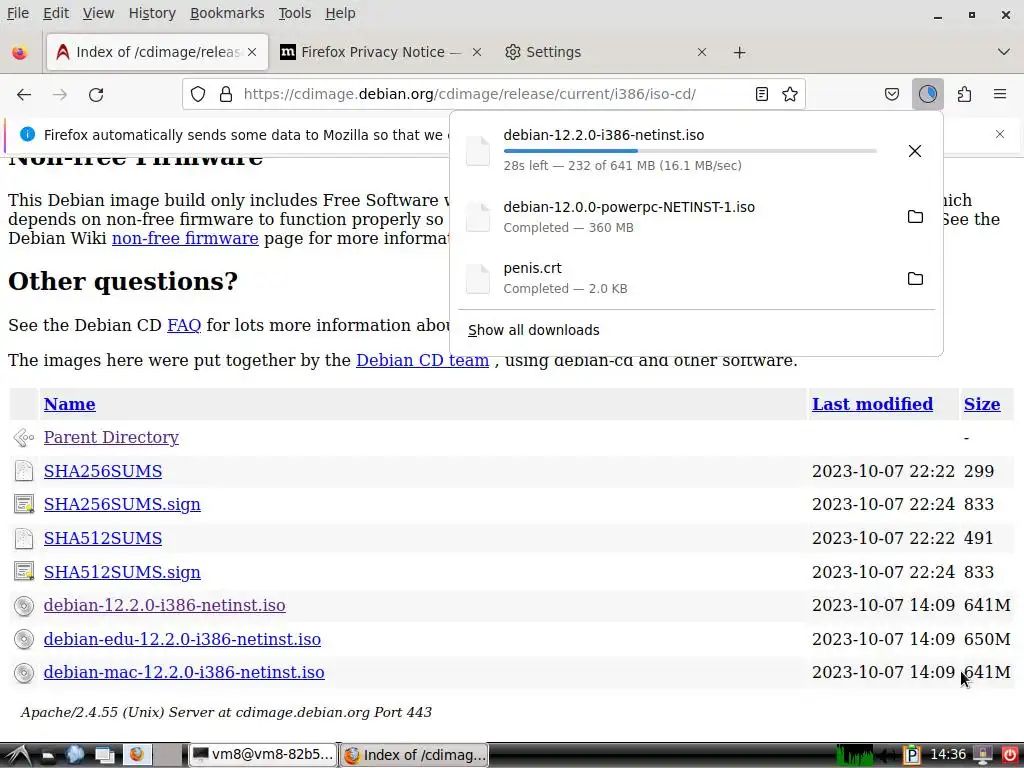
Task: Open the Debian CD FAQ link
Action: [x=184, y=325]
